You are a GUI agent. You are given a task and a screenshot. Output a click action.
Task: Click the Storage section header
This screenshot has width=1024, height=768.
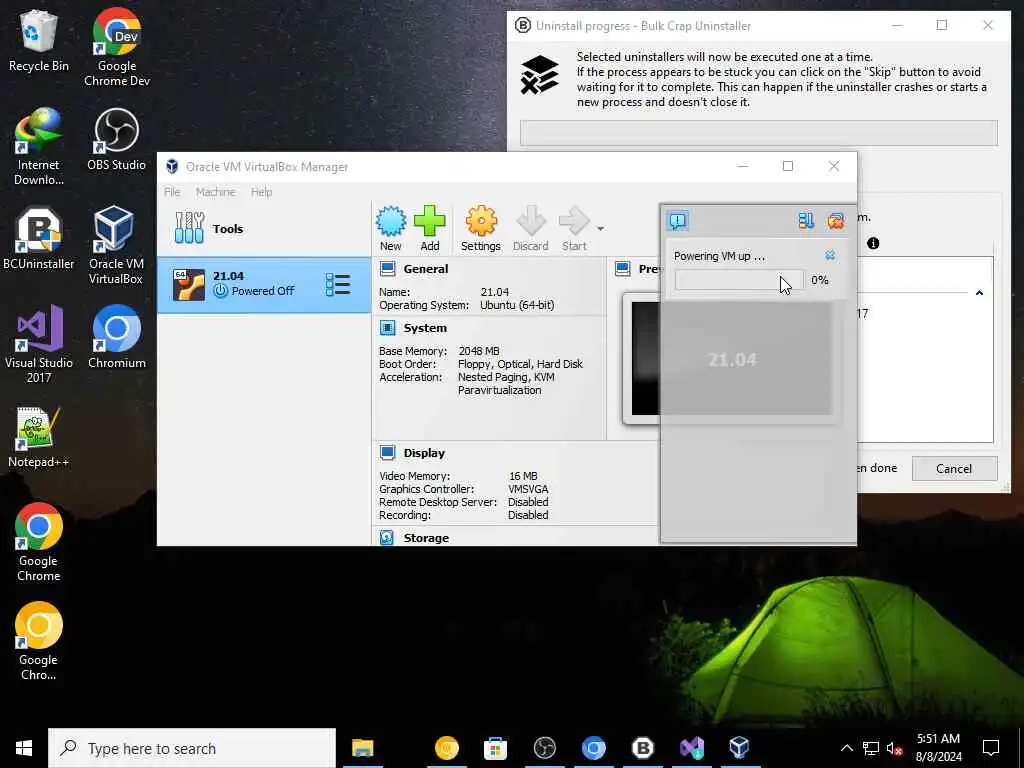click(426, 537)
